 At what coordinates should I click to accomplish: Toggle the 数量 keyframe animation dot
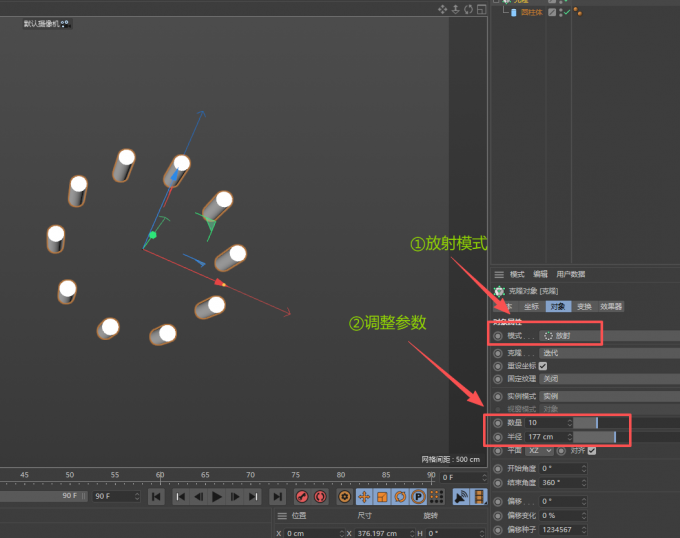498,423
